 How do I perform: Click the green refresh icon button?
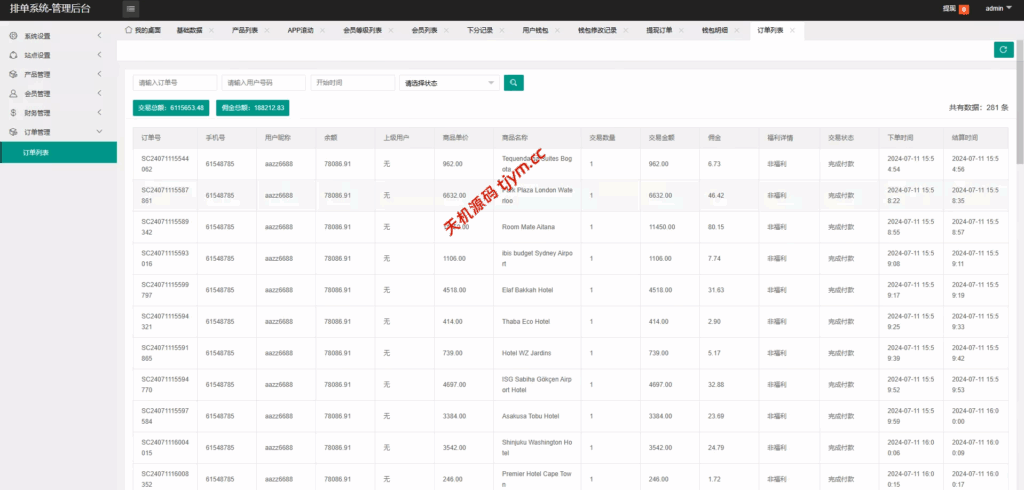1002,50
